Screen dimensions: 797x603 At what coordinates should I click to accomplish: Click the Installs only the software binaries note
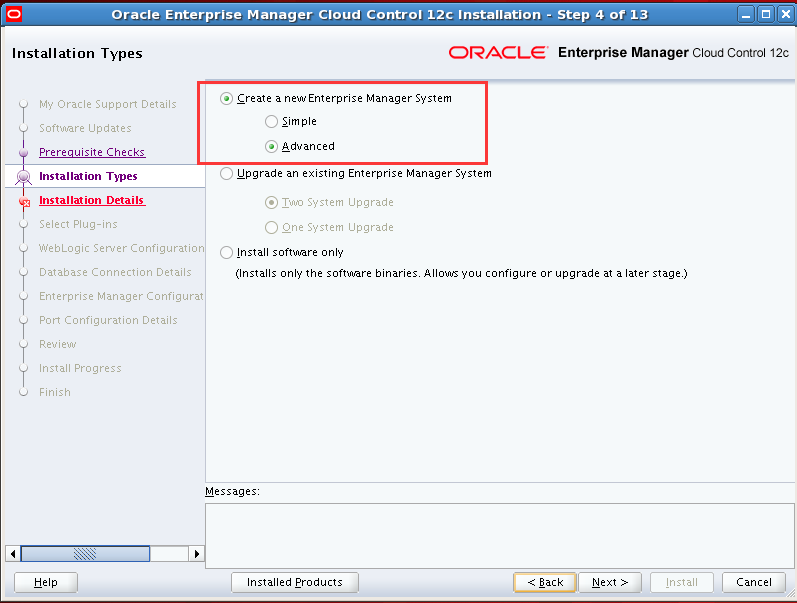462,274
